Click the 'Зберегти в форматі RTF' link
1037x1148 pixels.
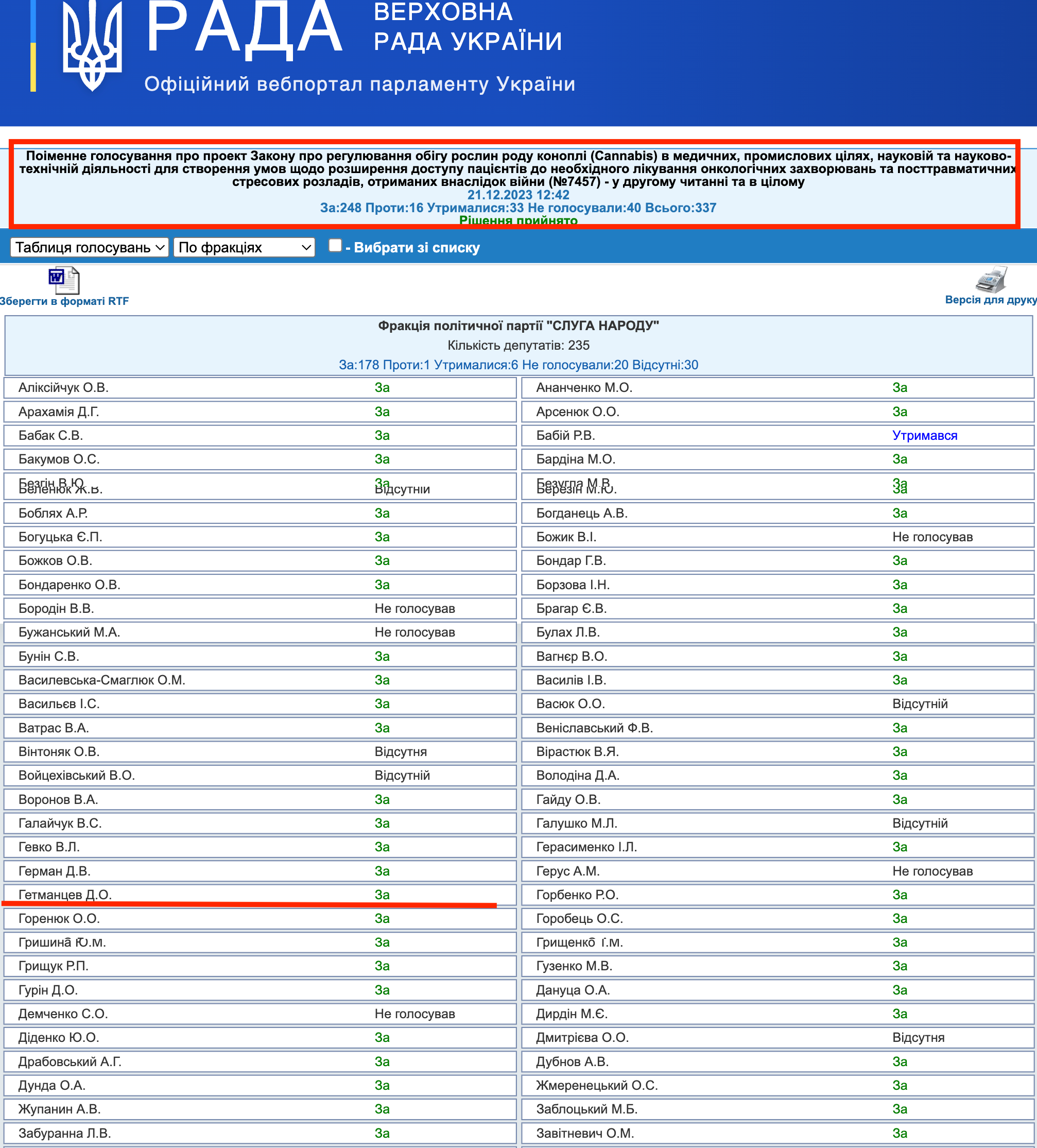click(x=64, y=301)
